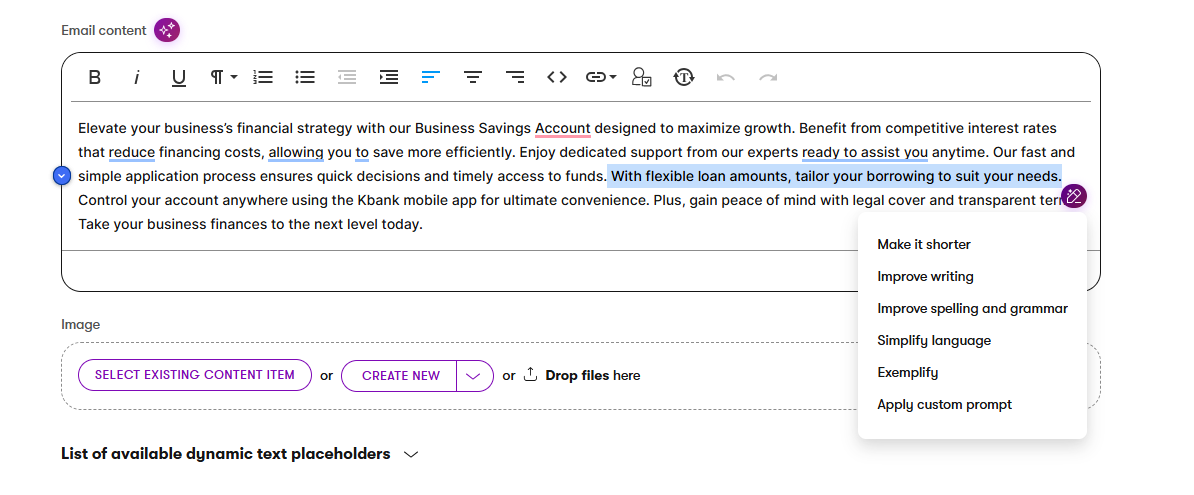Viewport: 1194px width, 495px height.
Task: Click Drop files upload link
Action: (x=583, y=375)
